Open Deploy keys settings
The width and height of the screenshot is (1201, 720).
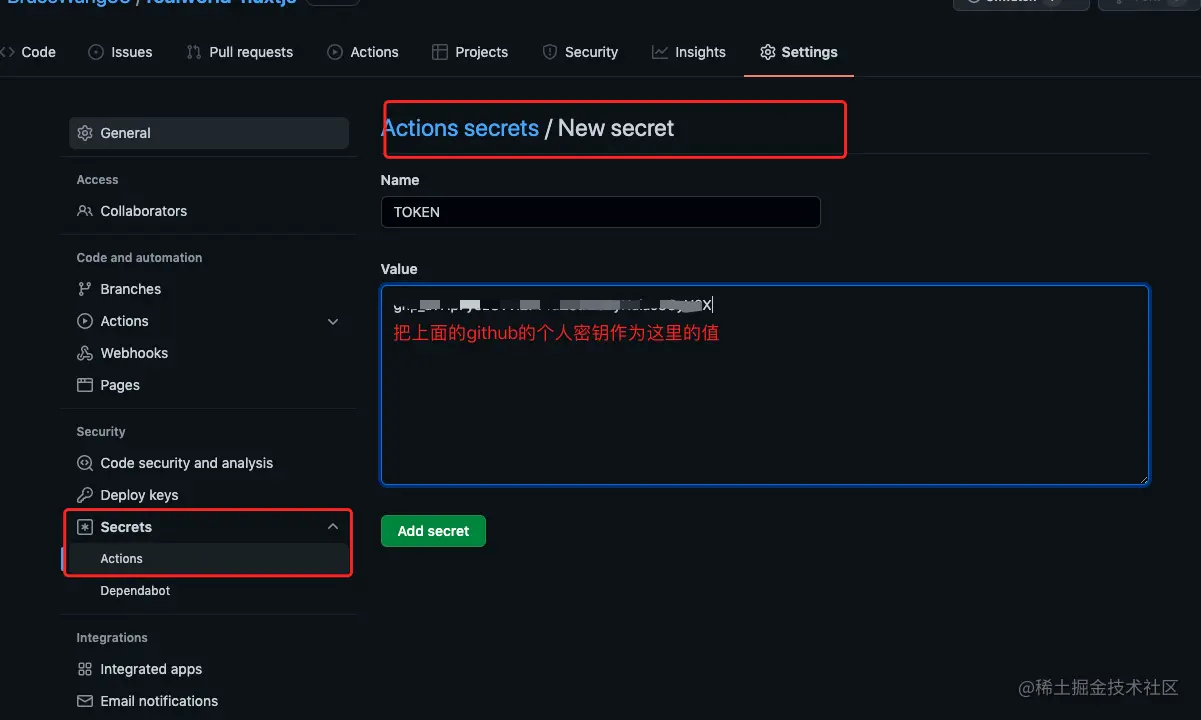[x=209, y=495]
